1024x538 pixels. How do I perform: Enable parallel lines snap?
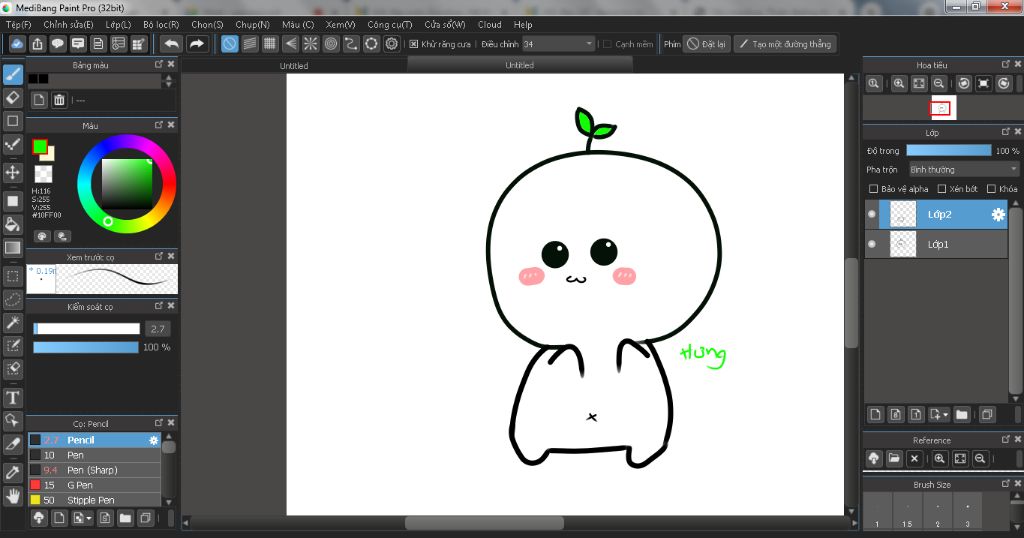[249, 44]
